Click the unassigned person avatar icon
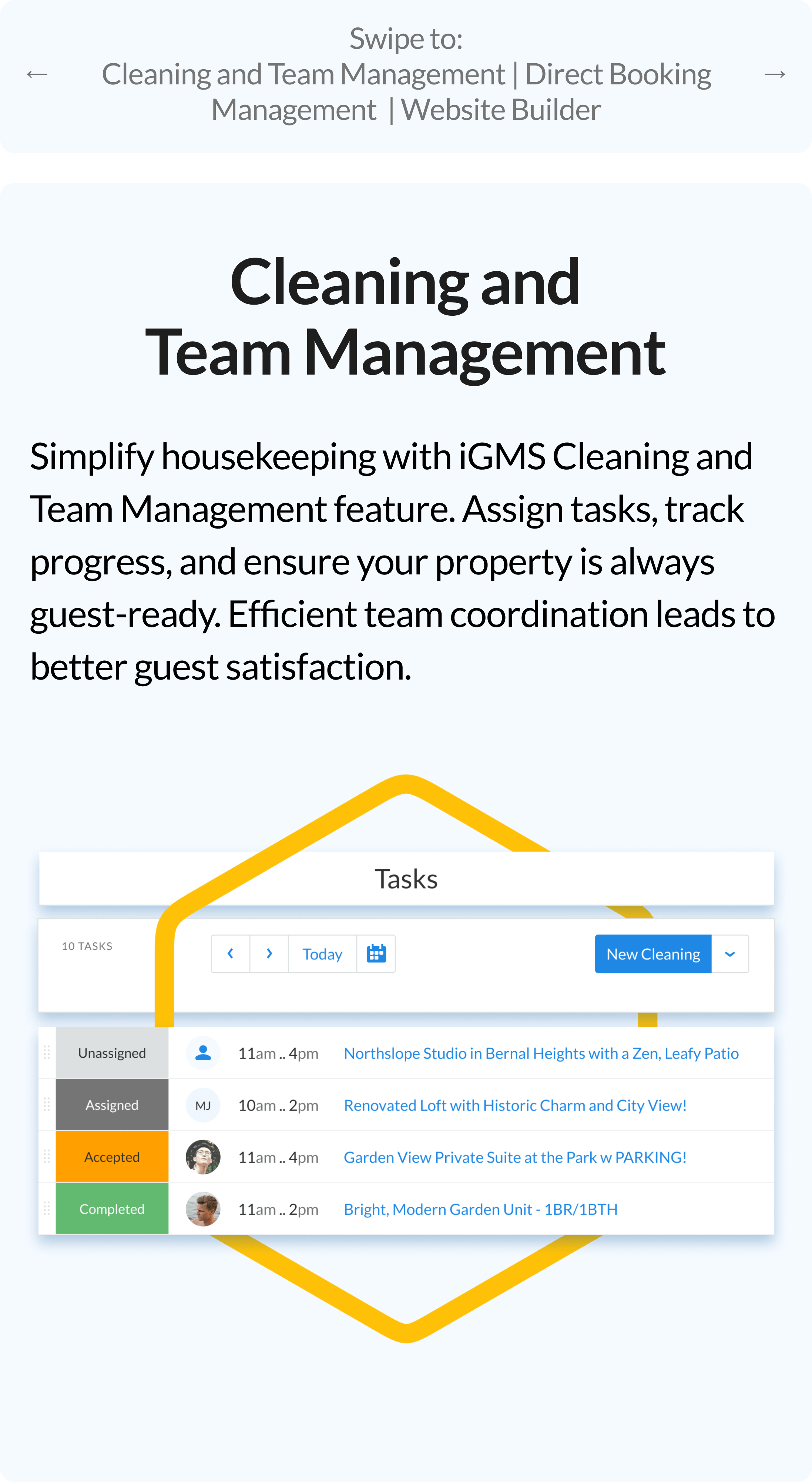Viewport: 812px width, 1482px height. coord(203,1053)
